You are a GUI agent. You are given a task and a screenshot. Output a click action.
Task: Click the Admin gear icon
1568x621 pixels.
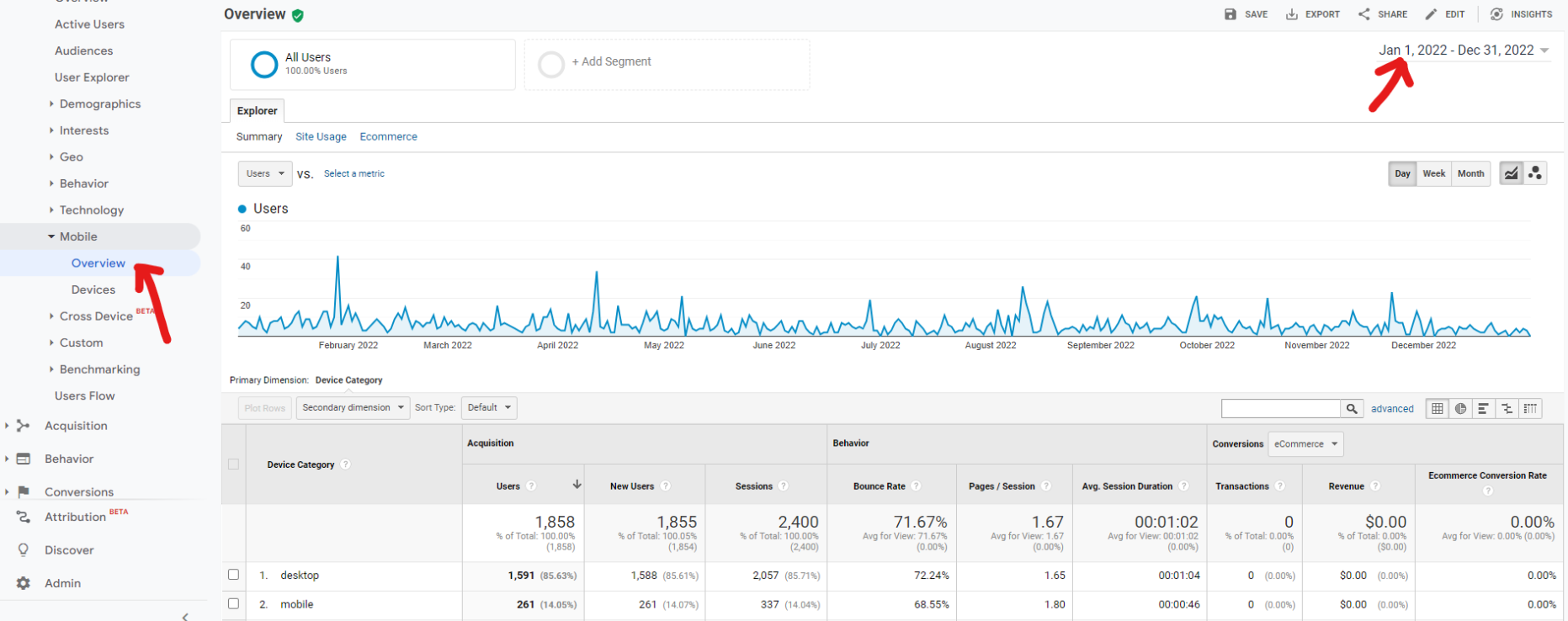[24, 583]
